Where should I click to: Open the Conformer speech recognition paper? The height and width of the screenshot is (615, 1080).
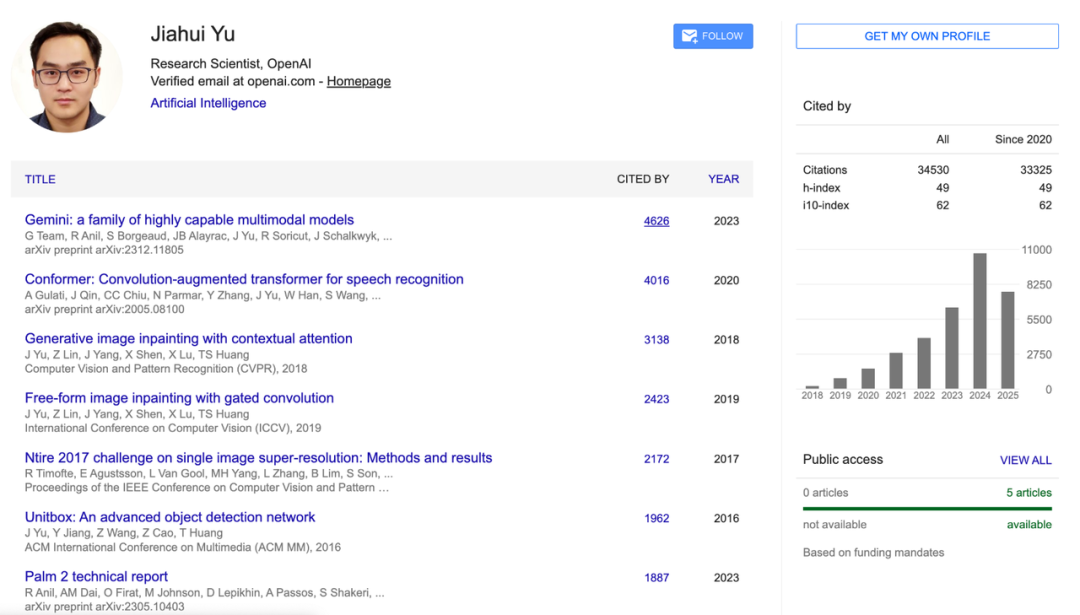(244, 279)
